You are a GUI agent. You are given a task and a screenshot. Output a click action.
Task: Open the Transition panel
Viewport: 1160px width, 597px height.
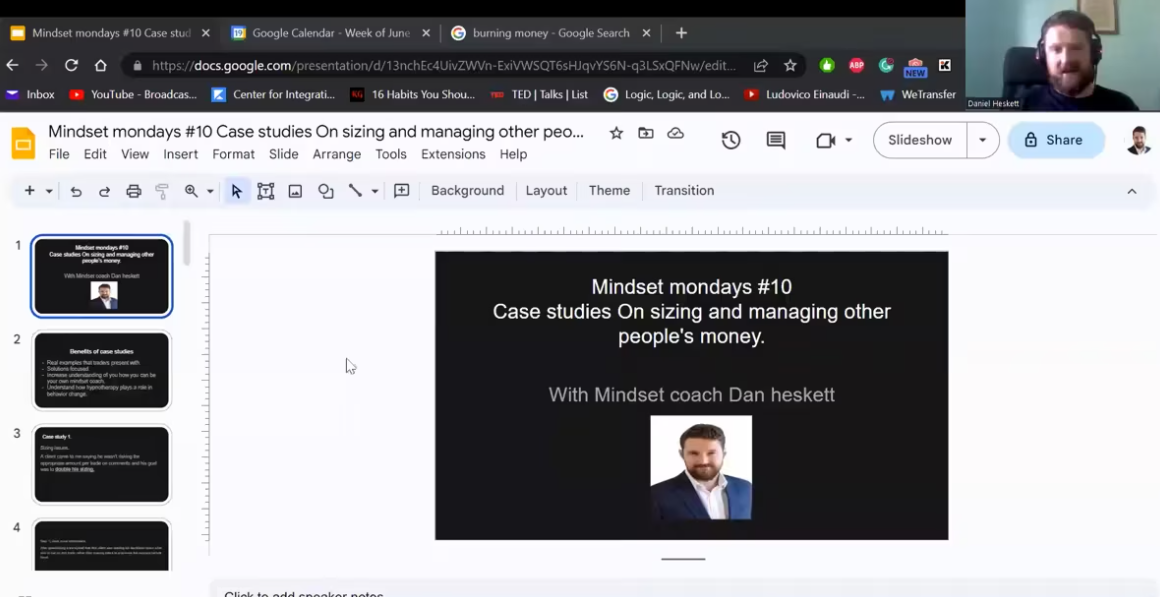(684, 191)
